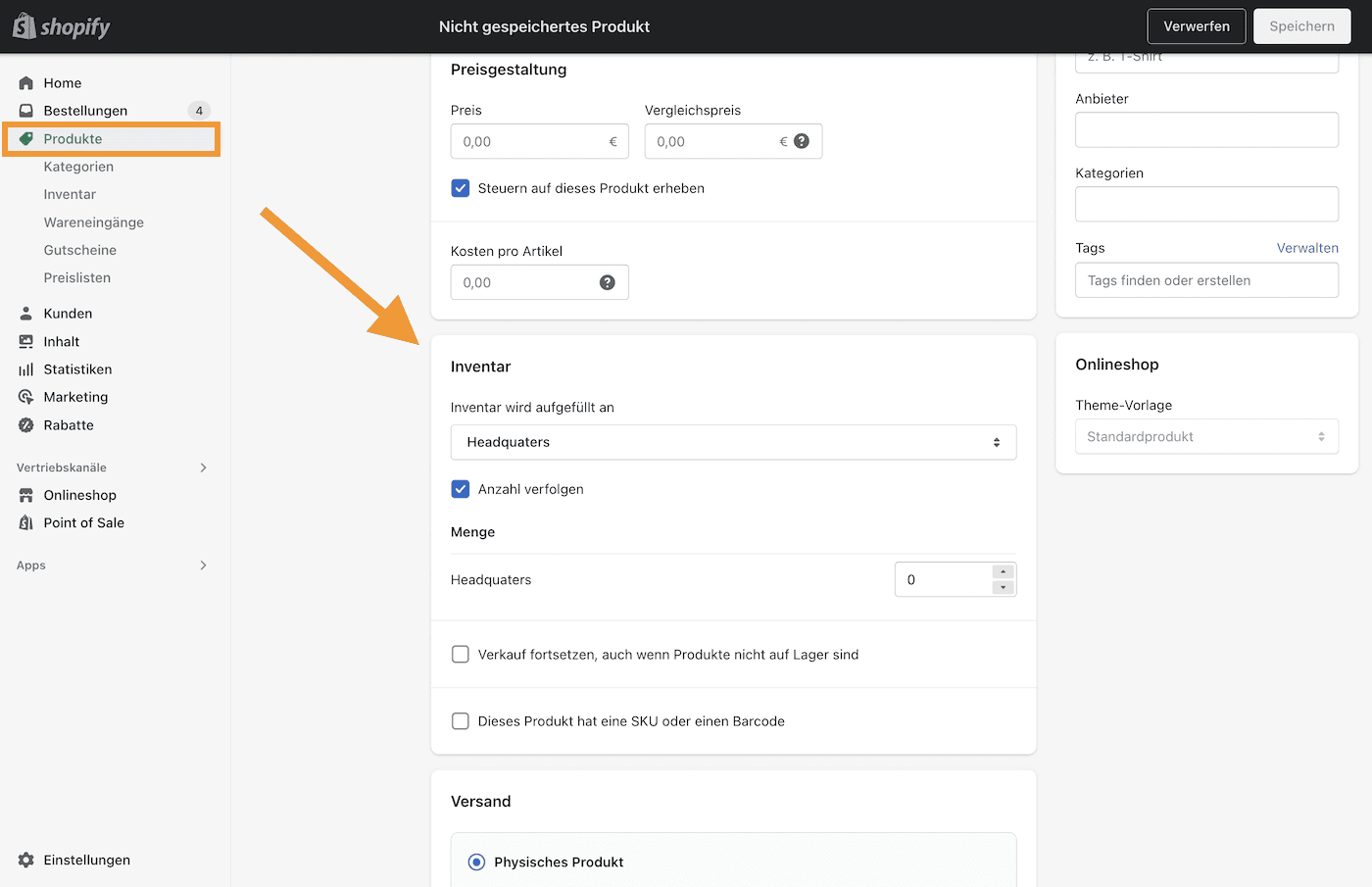Check Dieses Produkt hat eine SKU oder Barcode
1372x887 pixels.
click(461, 721)
